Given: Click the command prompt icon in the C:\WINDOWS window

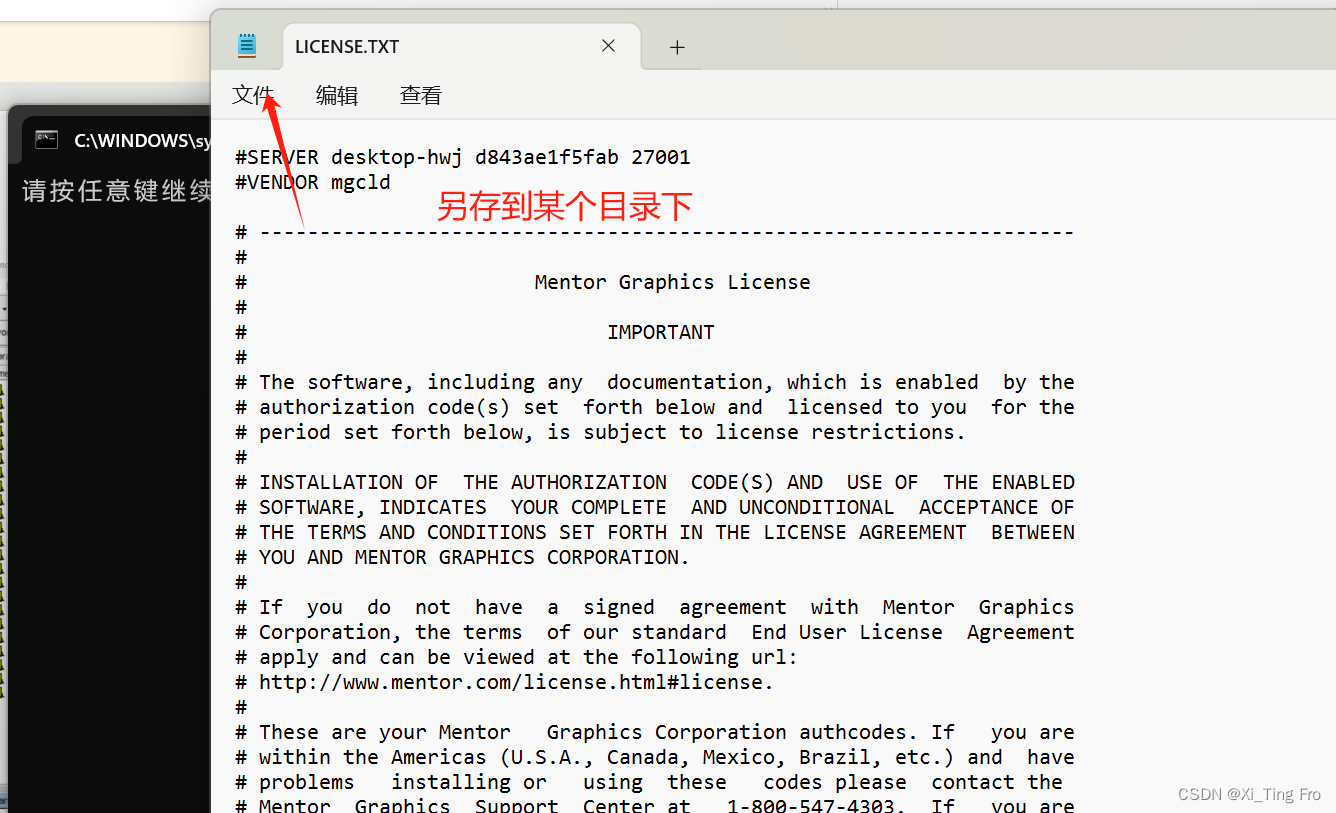Looking at the screenshot, I should [46, 140].
